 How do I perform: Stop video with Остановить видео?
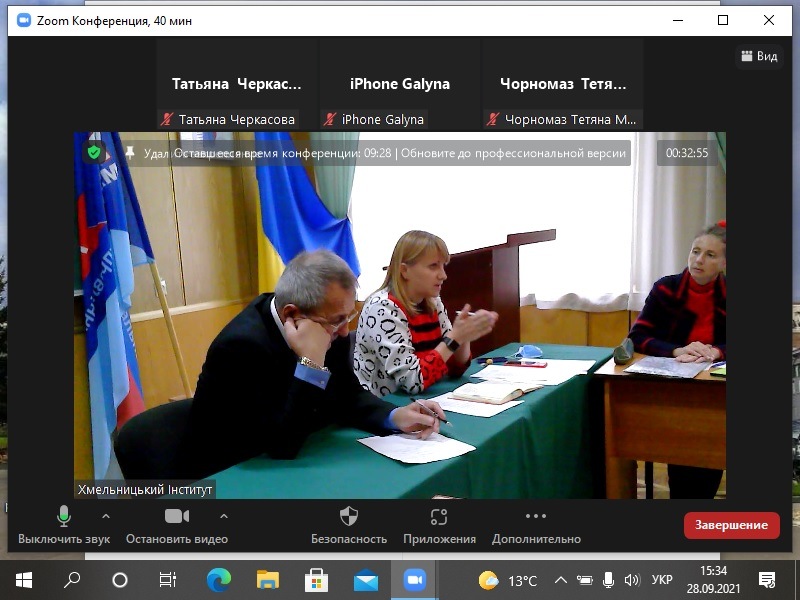(x=176, y=517)
